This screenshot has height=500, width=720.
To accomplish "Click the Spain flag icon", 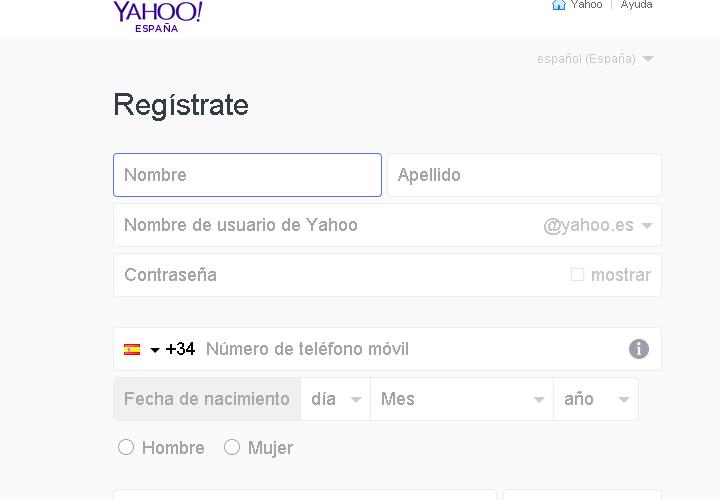I will [x=132, y=349].
